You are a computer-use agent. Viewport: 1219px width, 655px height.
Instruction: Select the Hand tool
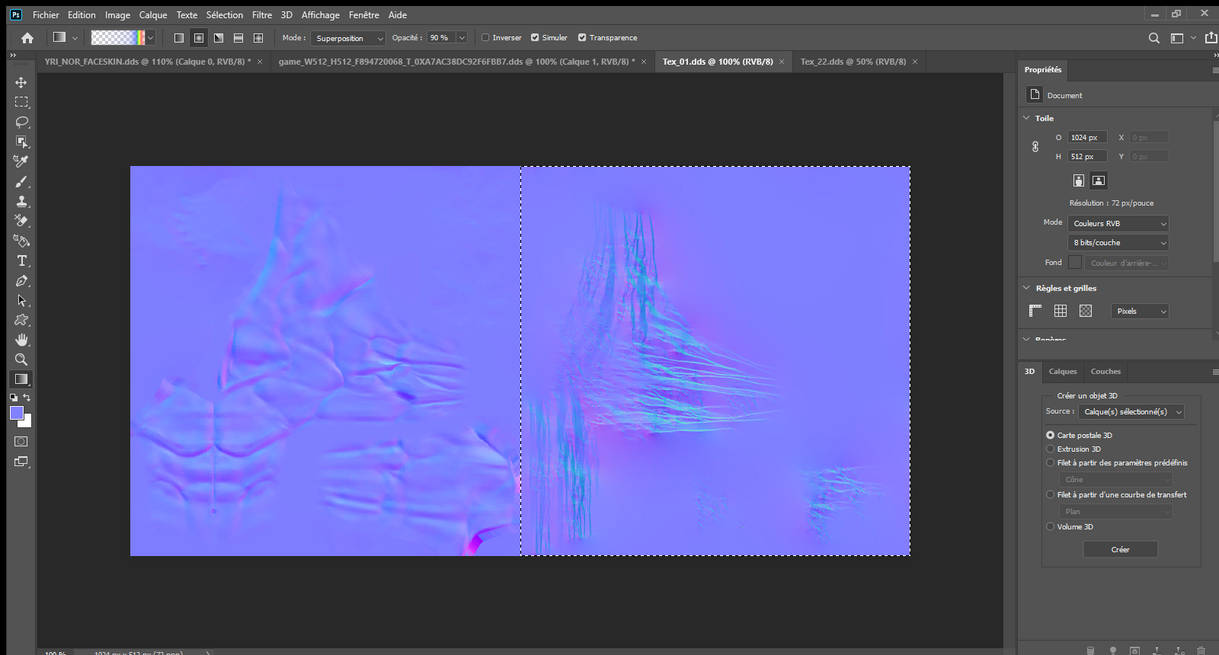21,340
